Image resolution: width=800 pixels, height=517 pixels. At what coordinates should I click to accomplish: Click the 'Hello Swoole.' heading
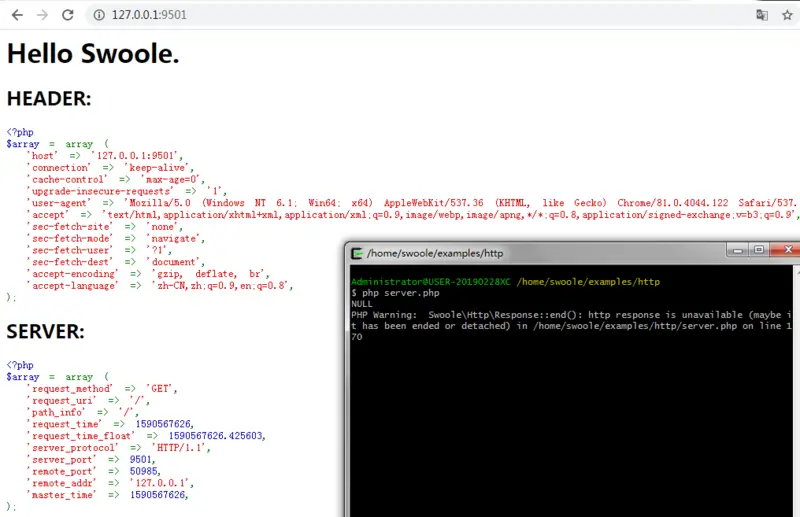[x=93, y=54]
